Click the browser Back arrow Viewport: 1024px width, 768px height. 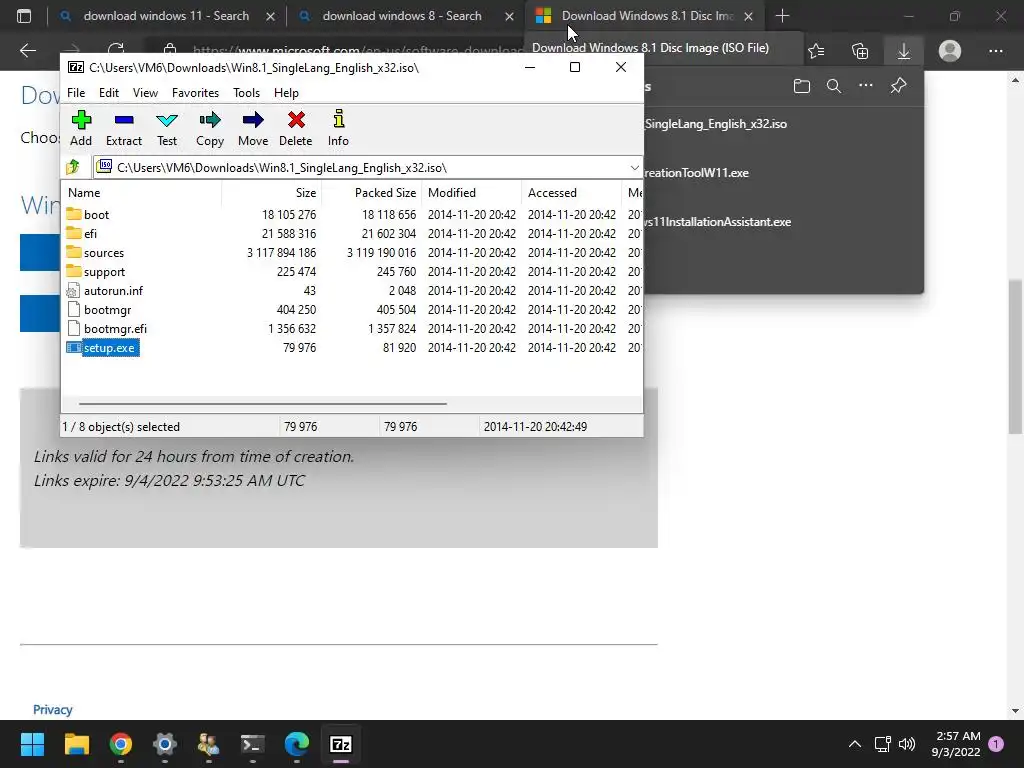click(28, 50)
